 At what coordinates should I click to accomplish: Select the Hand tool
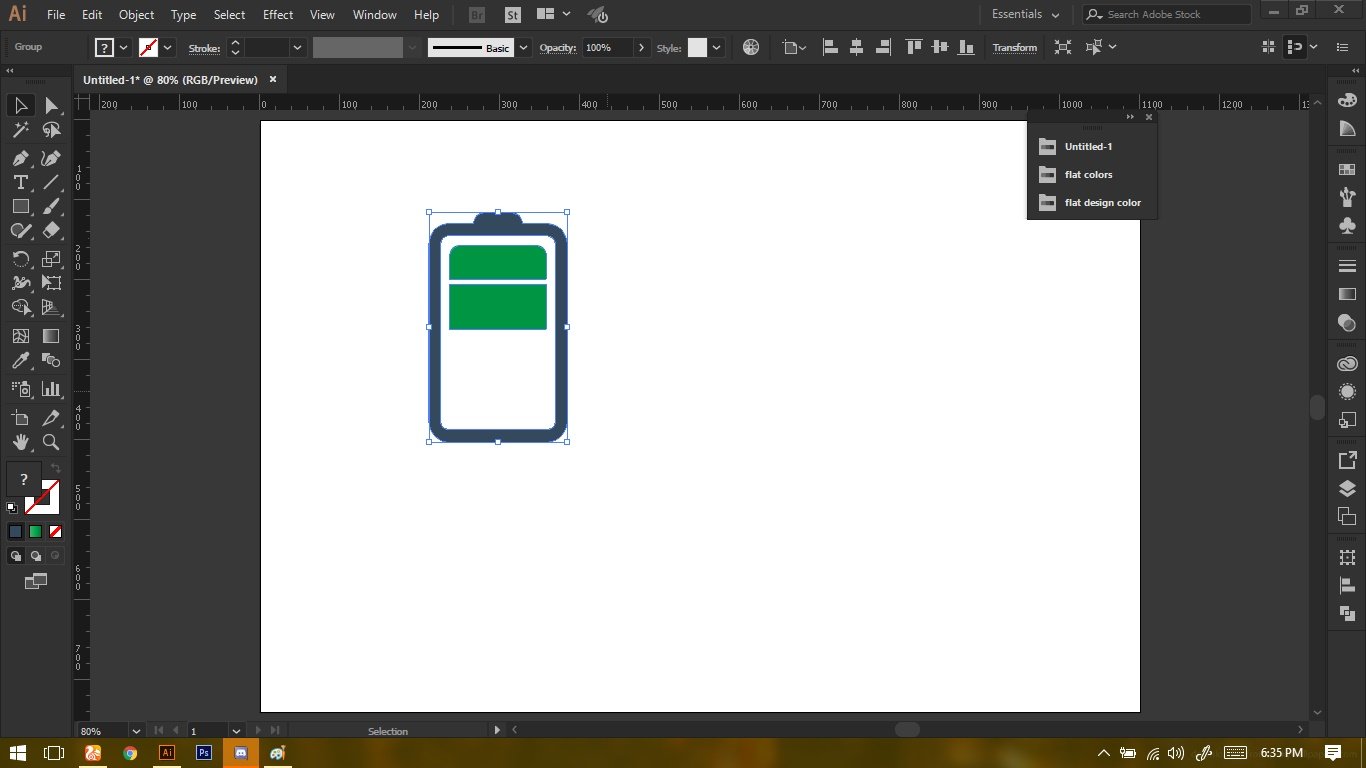tap(20, 442)
